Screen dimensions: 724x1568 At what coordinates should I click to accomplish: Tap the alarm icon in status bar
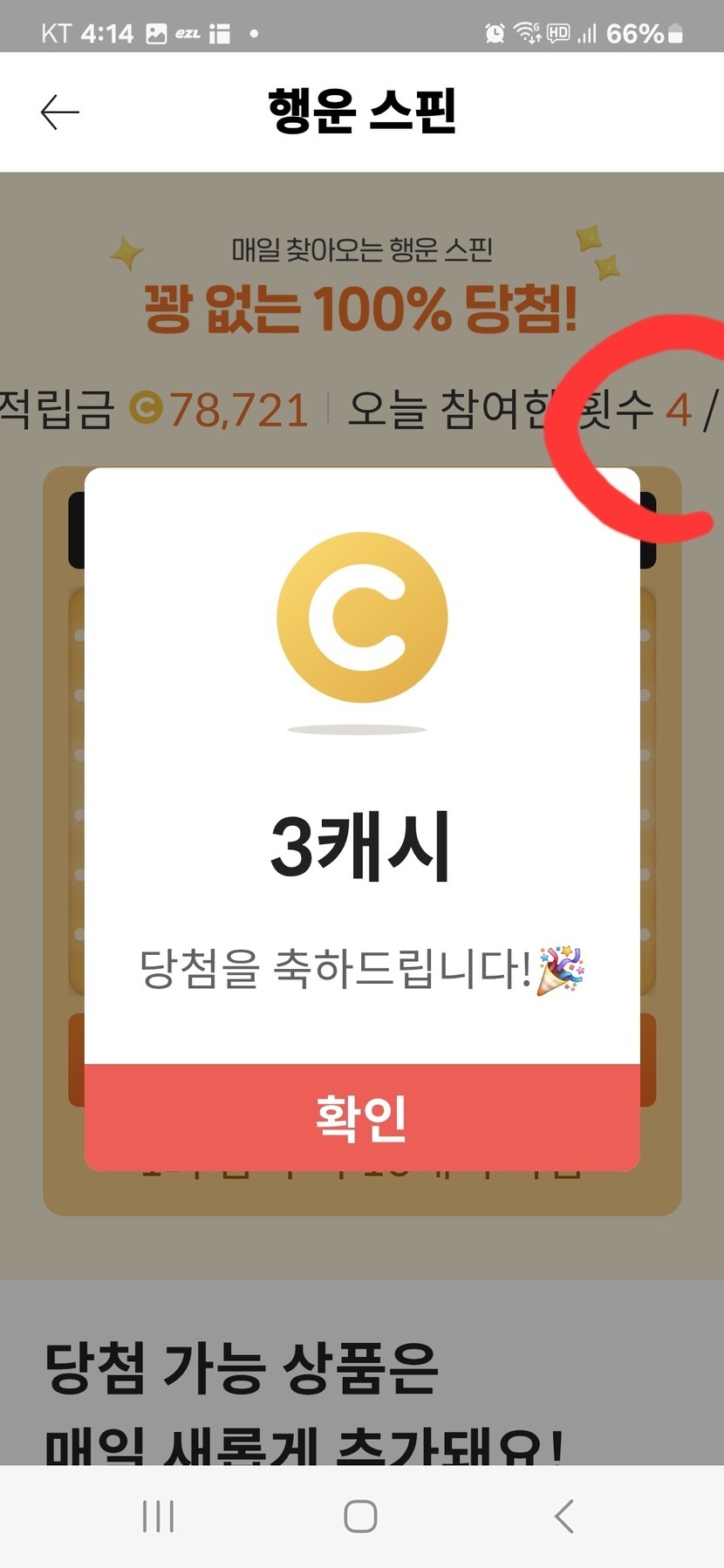(x=495, y=33)
